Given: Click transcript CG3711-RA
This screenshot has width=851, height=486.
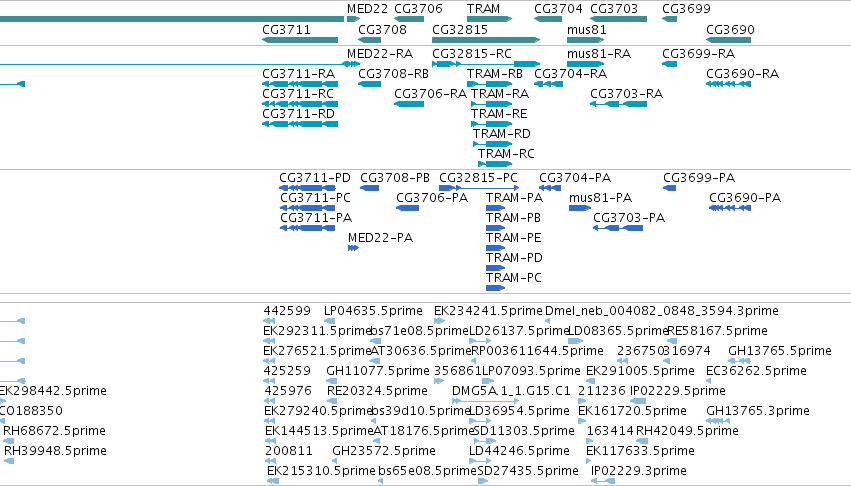Looking at the screenshot, I should tap(298, 74).
